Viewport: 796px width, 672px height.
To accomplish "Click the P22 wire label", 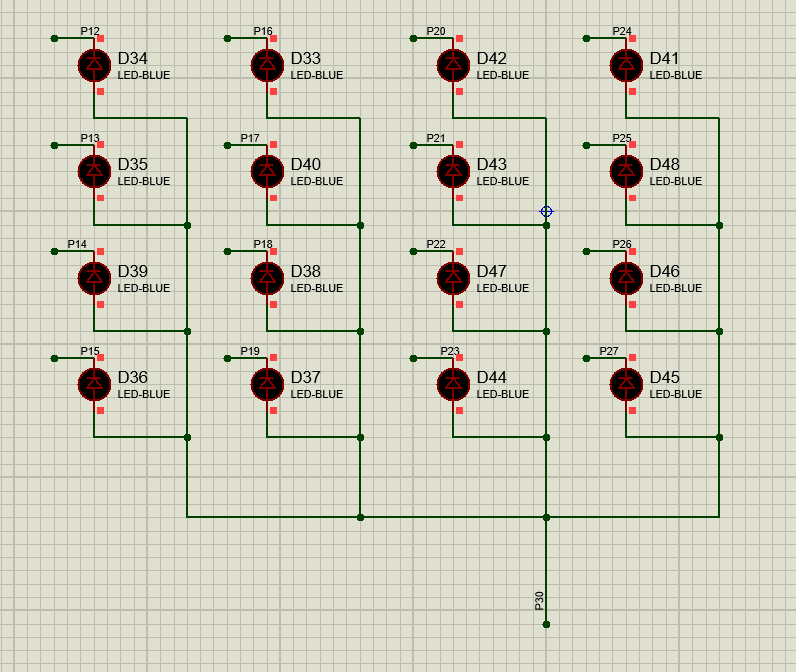I will 436,244.
